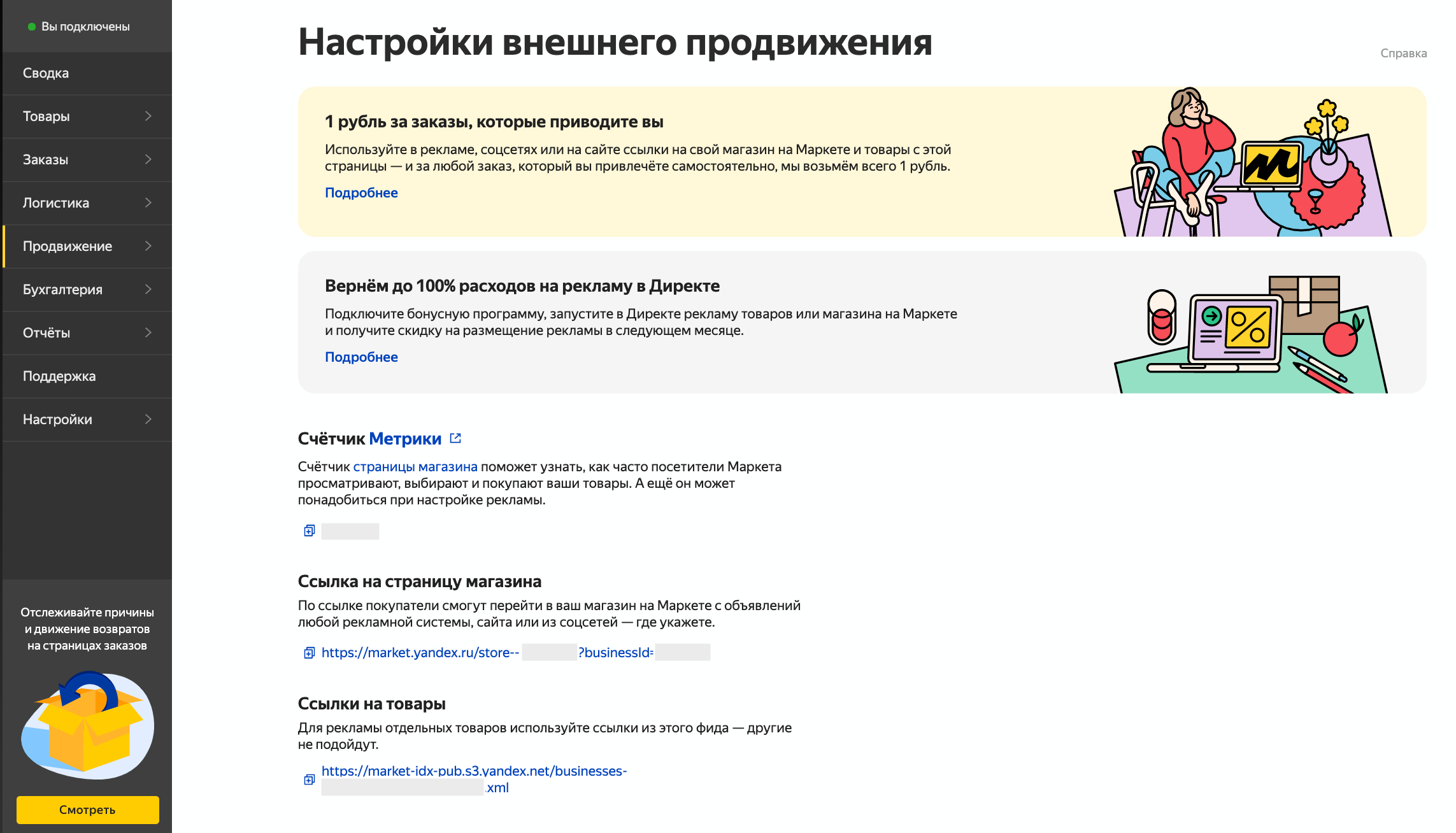The height and width of the screenshot is (833, 1456).
Task: Copy the store page link icon
Action: (309, 652)
